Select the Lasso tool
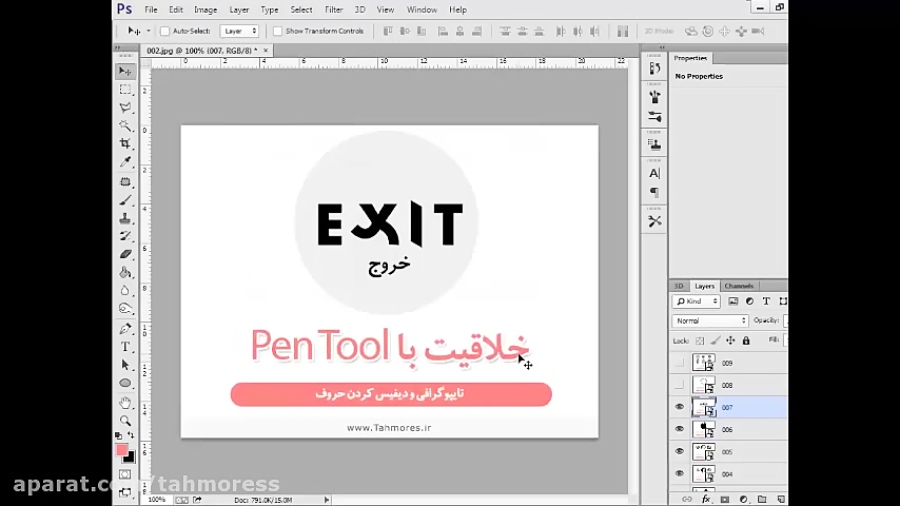The image size is (900, 506). point(125,107)
